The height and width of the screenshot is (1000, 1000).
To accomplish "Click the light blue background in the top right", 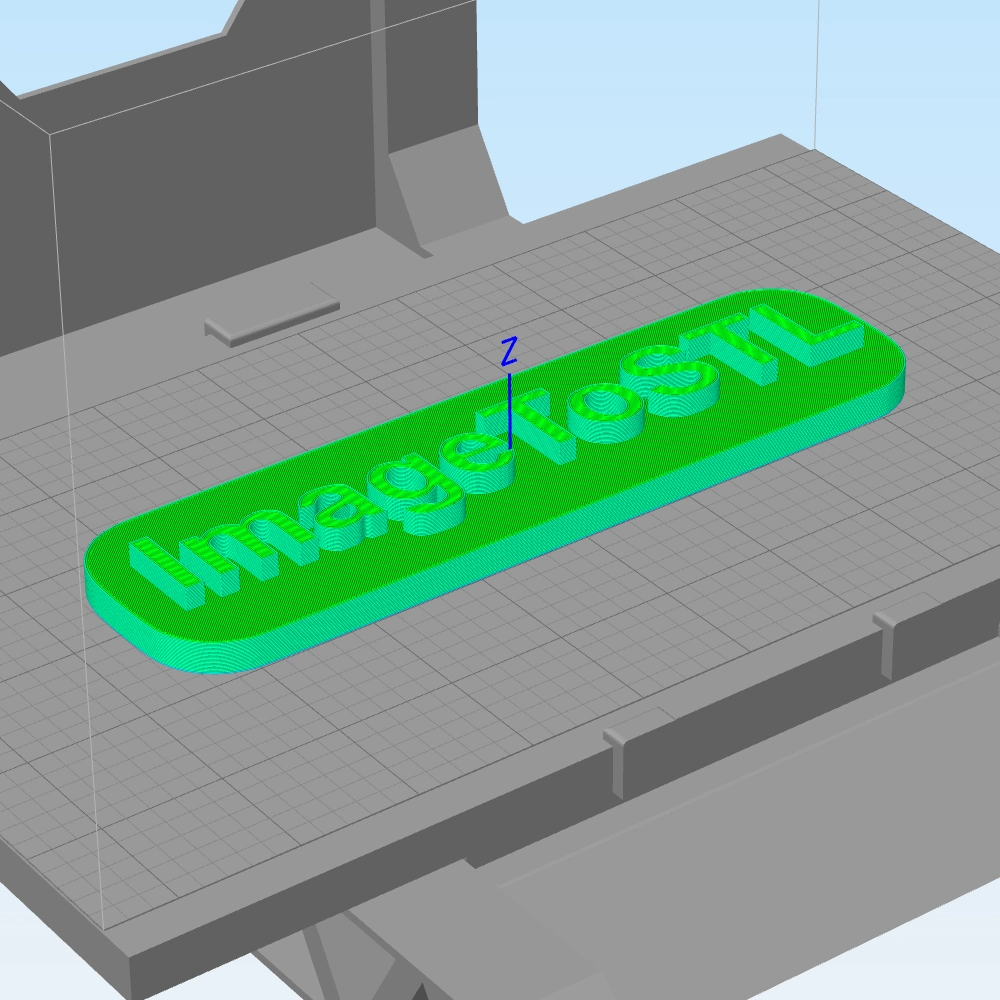I will [900, 80].
